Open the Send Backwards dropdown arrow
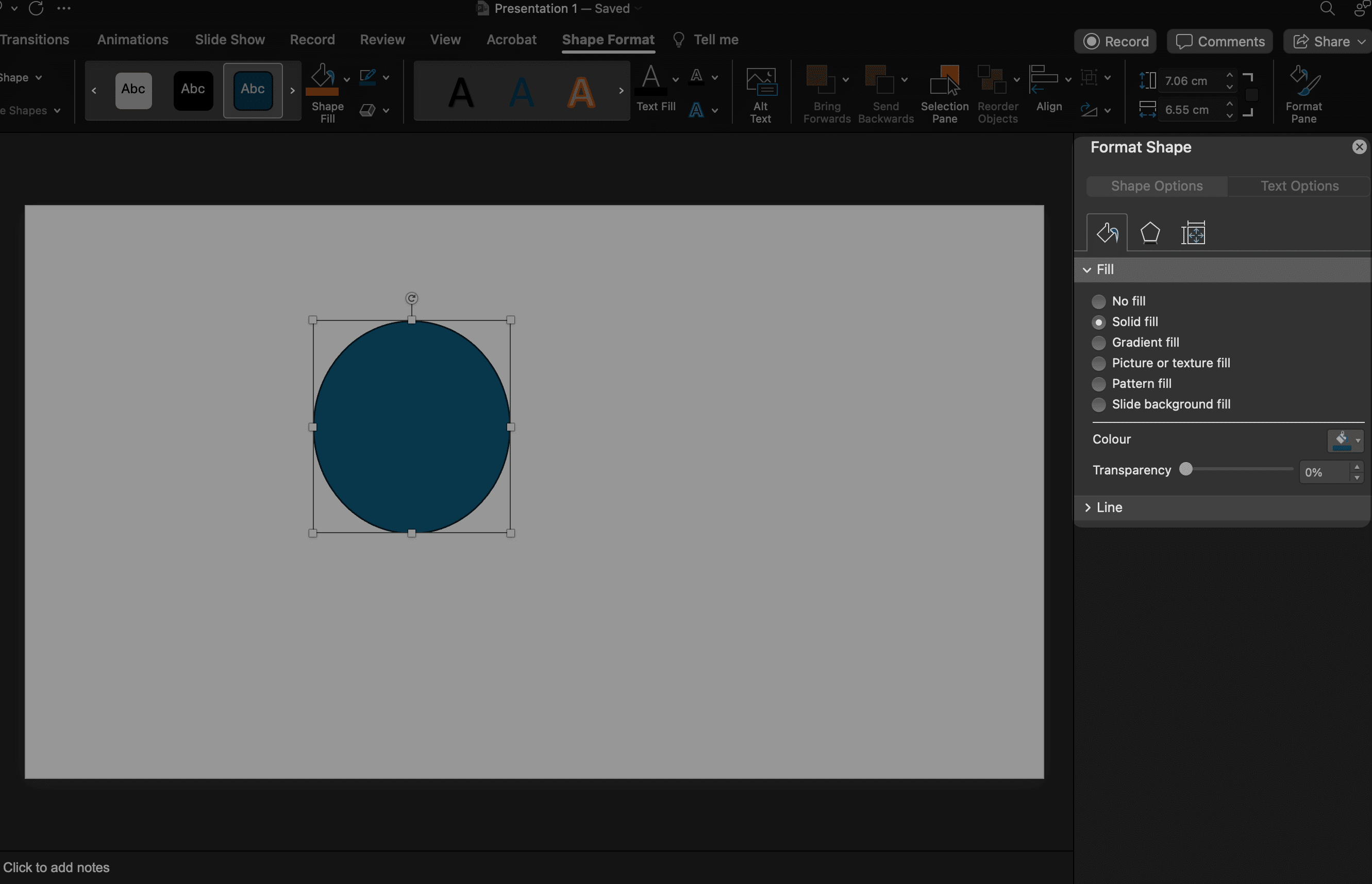 tap(904, 79)
